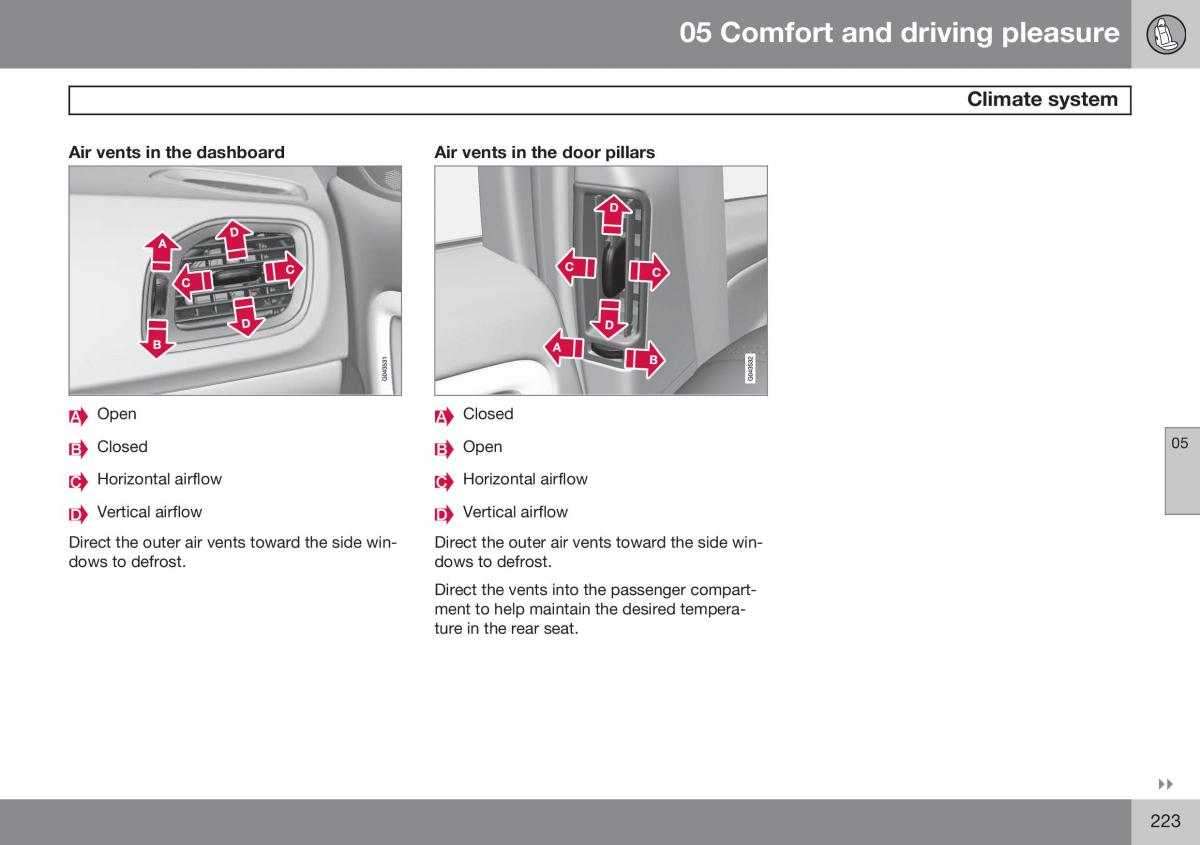Click the A arrow in the door pillar picture
The width and height of the screenshot is (1200, 845).
tap(564, 347)
